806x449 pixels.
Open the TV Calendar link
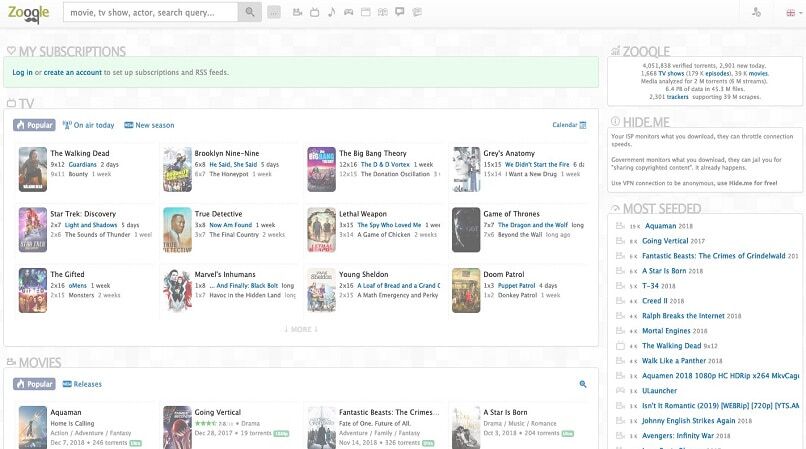[569, 125]
